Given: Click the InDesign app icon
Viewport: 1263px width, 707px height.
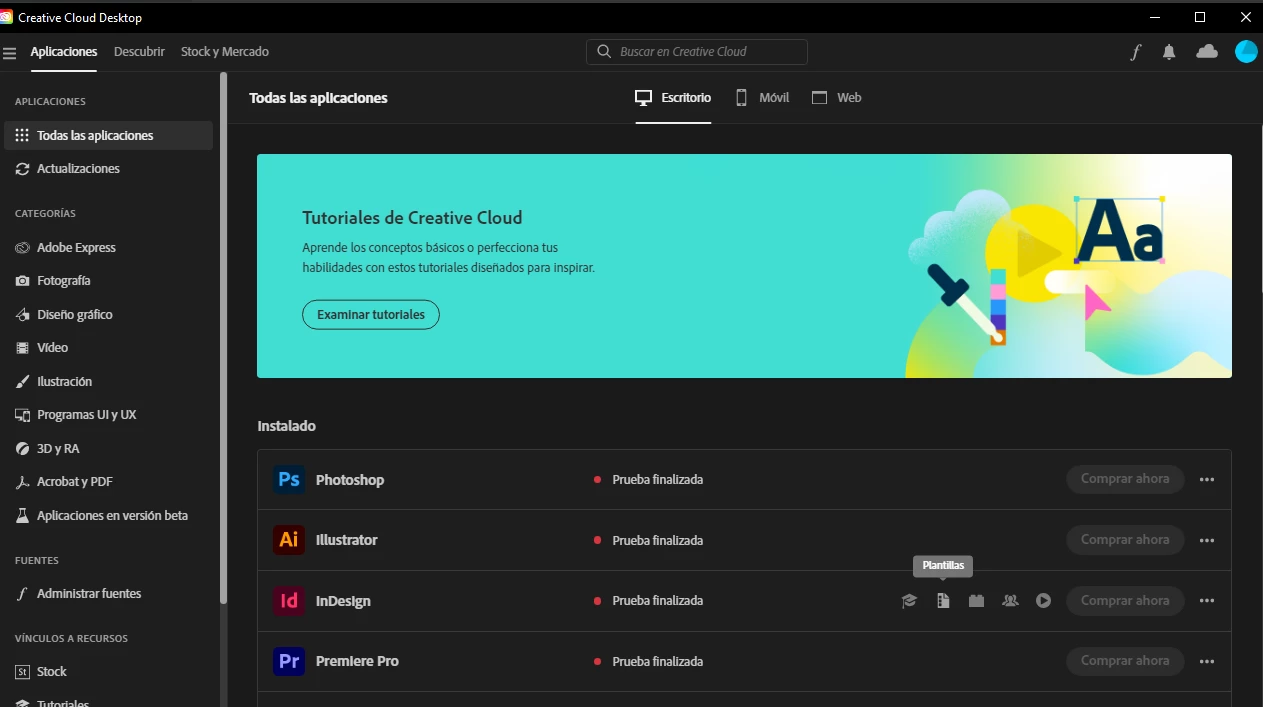Looking at the screenshot, I should (289, 601).
